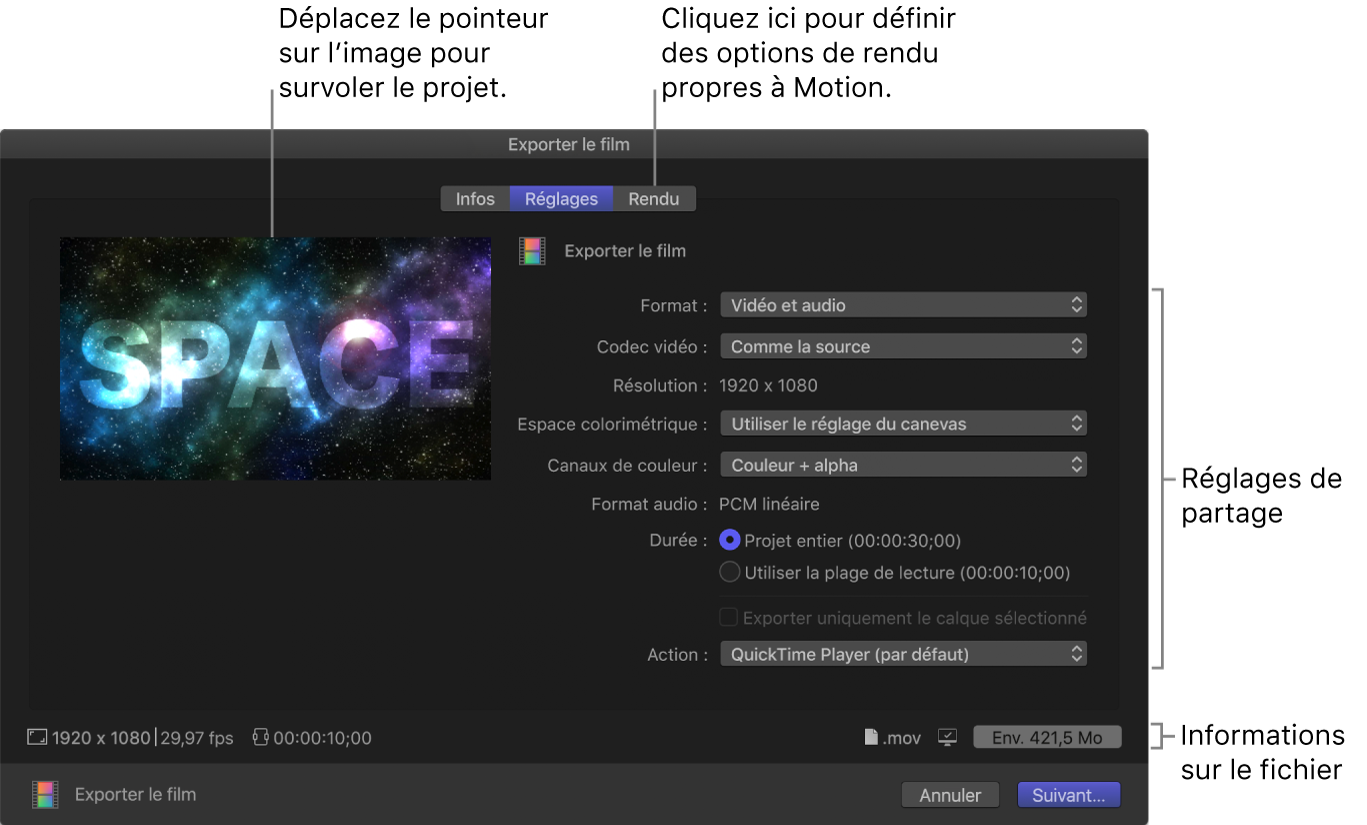Viewport: 1367px width, 825px height.
Task: Select the Utiliser la plage de lecture option
Action: (x=729, y=572)
